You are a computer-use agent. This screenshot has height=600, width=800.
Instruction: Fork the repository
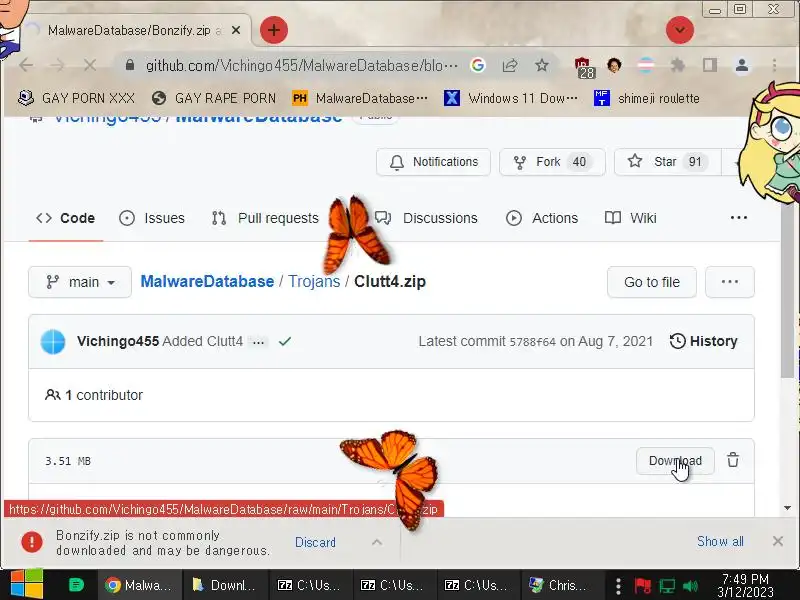pyautogui.click(x=552, y=162)
